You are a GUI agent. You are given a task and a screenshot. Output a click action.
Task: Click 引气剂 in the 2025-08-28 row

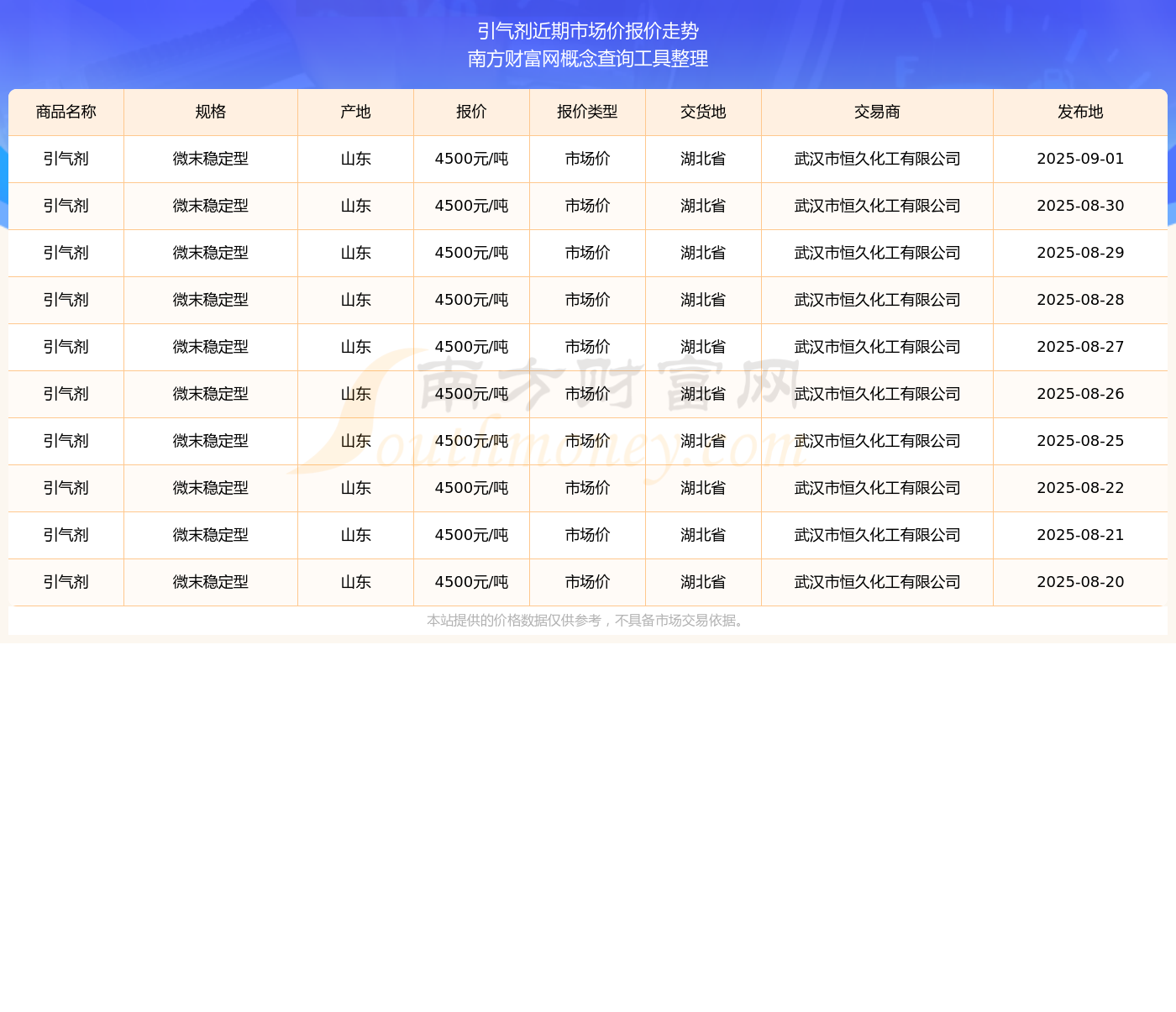[66, 300]
